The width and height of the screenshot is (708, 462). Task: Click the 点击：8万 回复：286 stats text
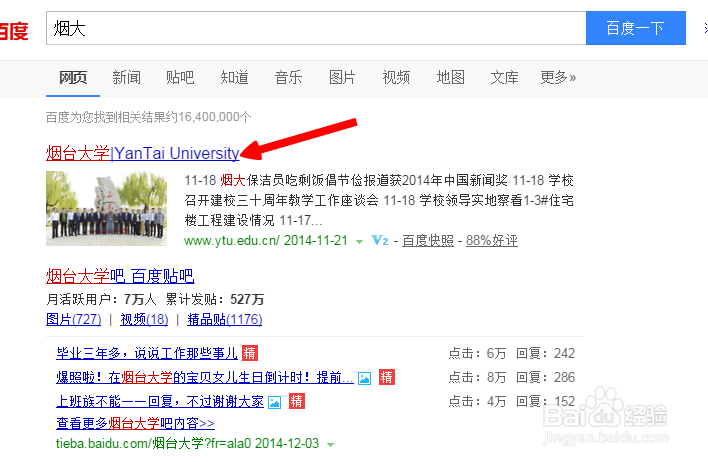point(512,377)
